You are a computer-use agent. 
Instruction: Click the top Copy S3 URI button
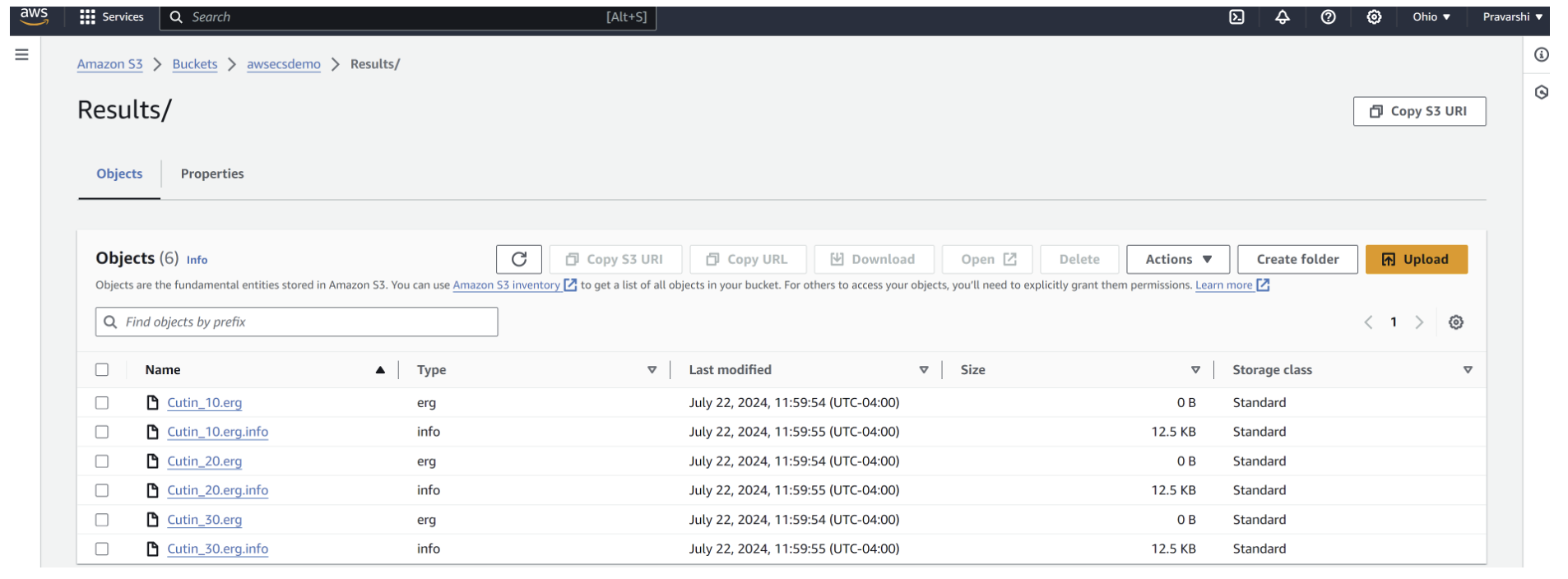tap(1419, 111)
